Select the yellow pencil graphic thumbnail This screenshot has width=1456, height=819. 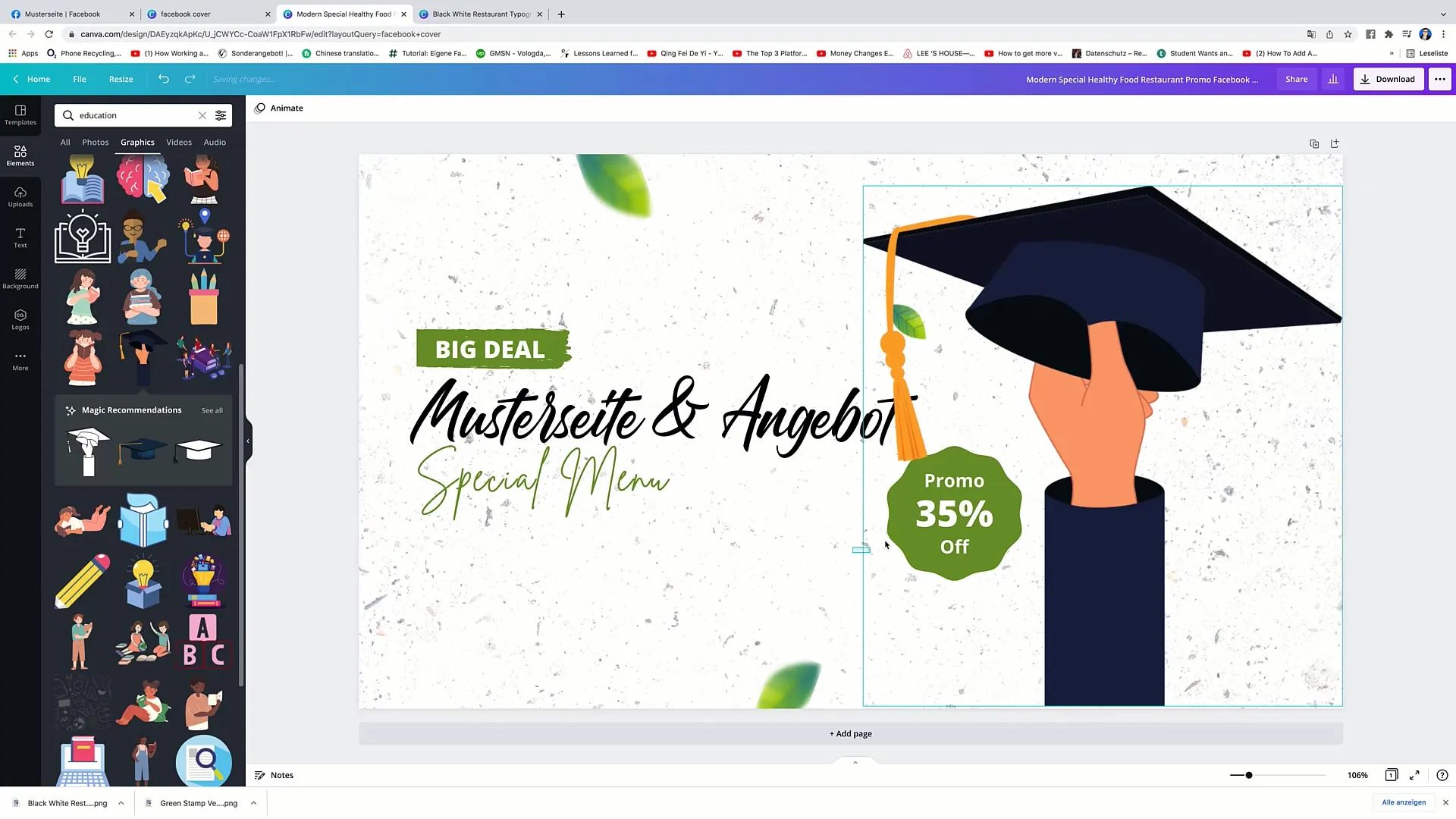click(83, 582)
